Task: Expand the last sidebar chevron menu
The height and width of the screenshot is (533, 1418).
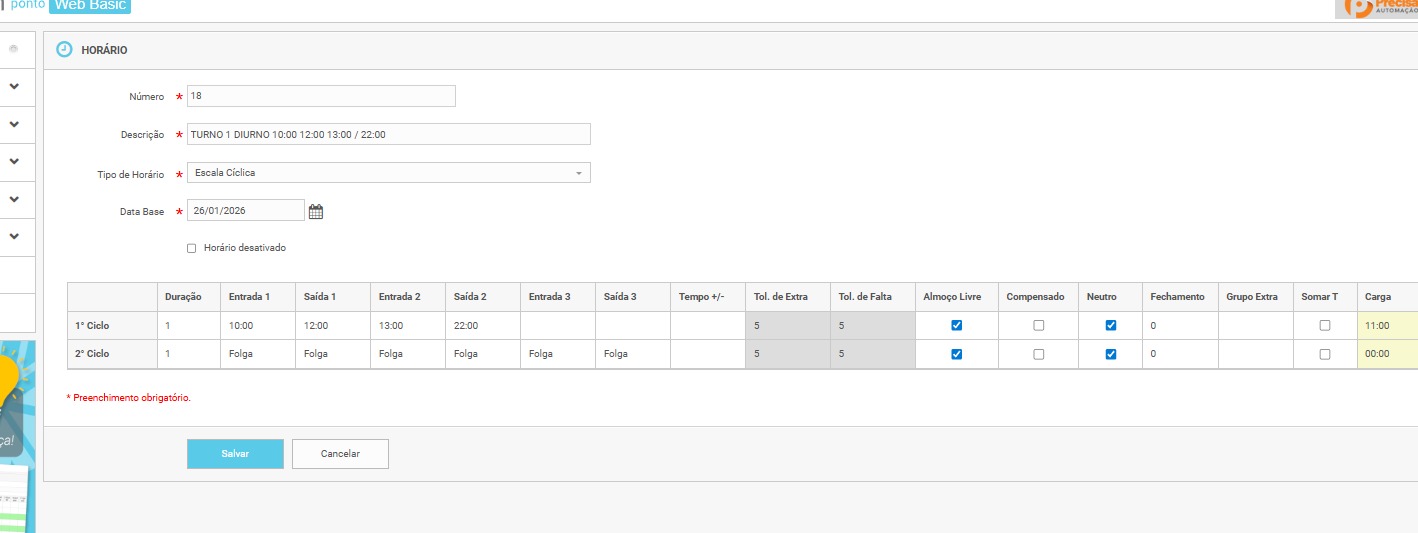Action: (x=14, y=237)
